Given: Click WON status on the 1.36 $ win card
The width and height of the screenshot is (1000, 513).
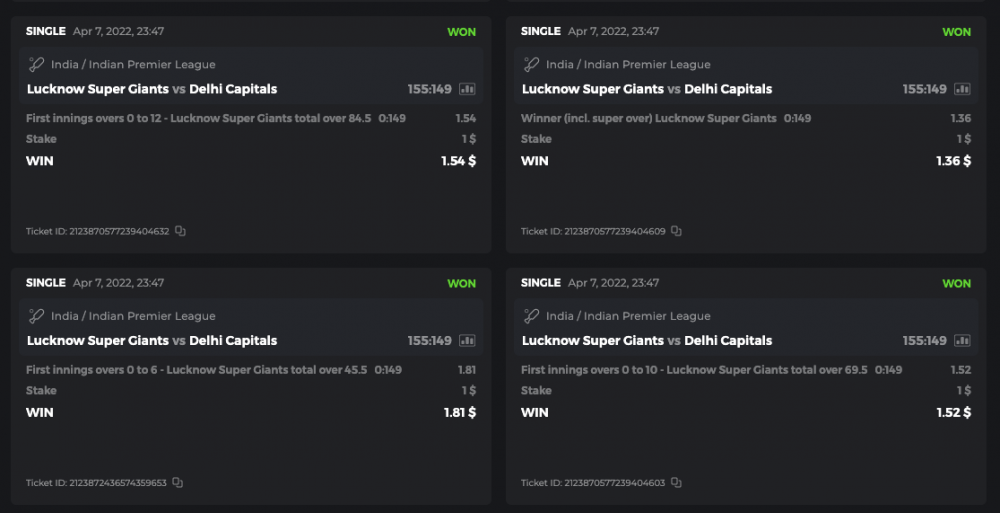Looking at the screenshot, I should tap(956, 32).
